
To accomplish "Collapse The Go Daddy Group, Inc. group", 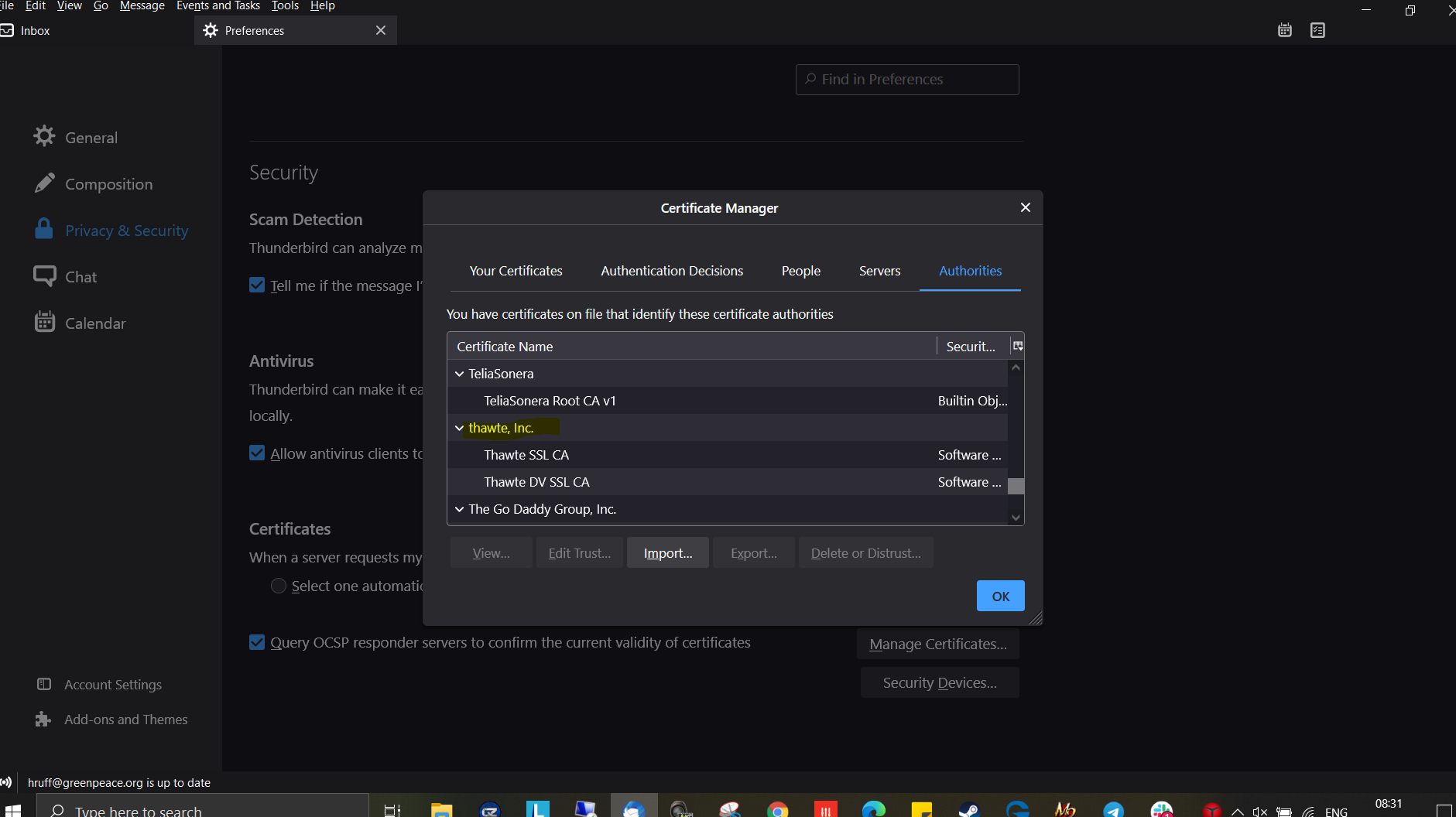I will click(x=460, y=509).
